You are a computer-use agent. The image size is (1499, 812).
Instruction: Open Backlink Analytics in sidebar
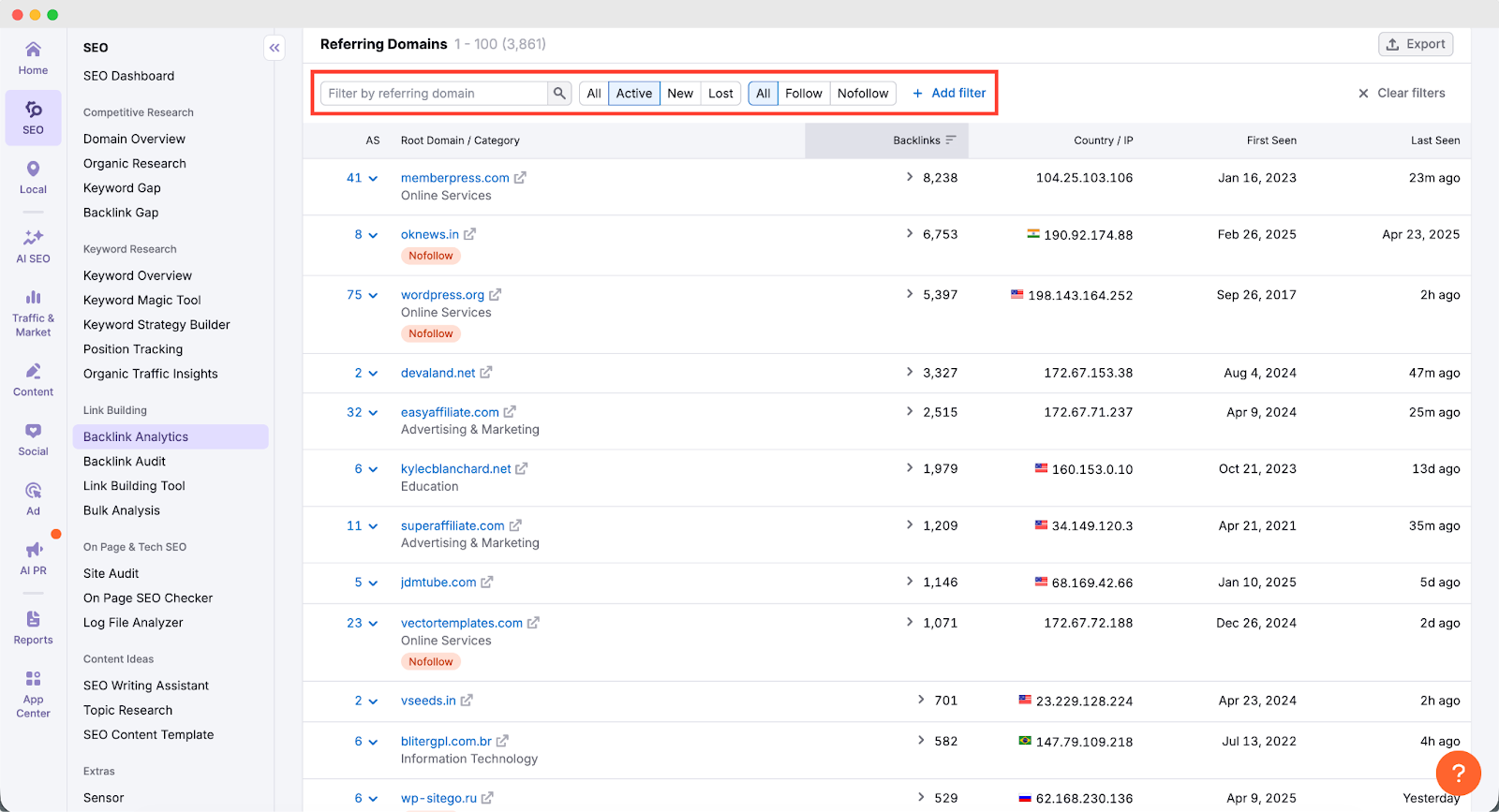171,436
